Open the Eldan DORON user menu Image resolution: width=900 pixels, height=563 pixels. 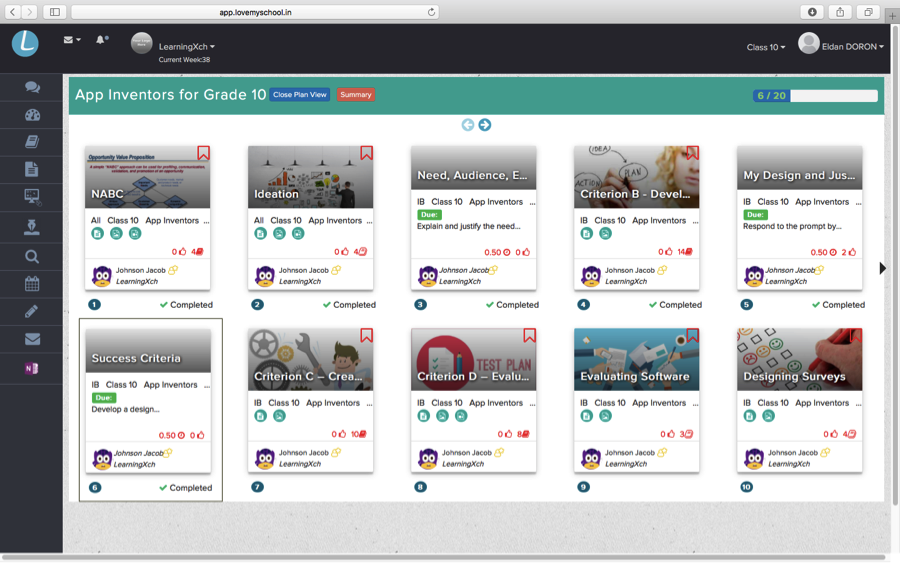point(841,46)
